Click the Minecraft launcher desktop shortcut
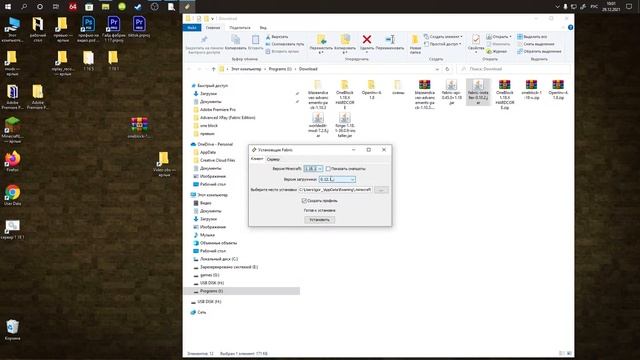 [x=12, y=130]
